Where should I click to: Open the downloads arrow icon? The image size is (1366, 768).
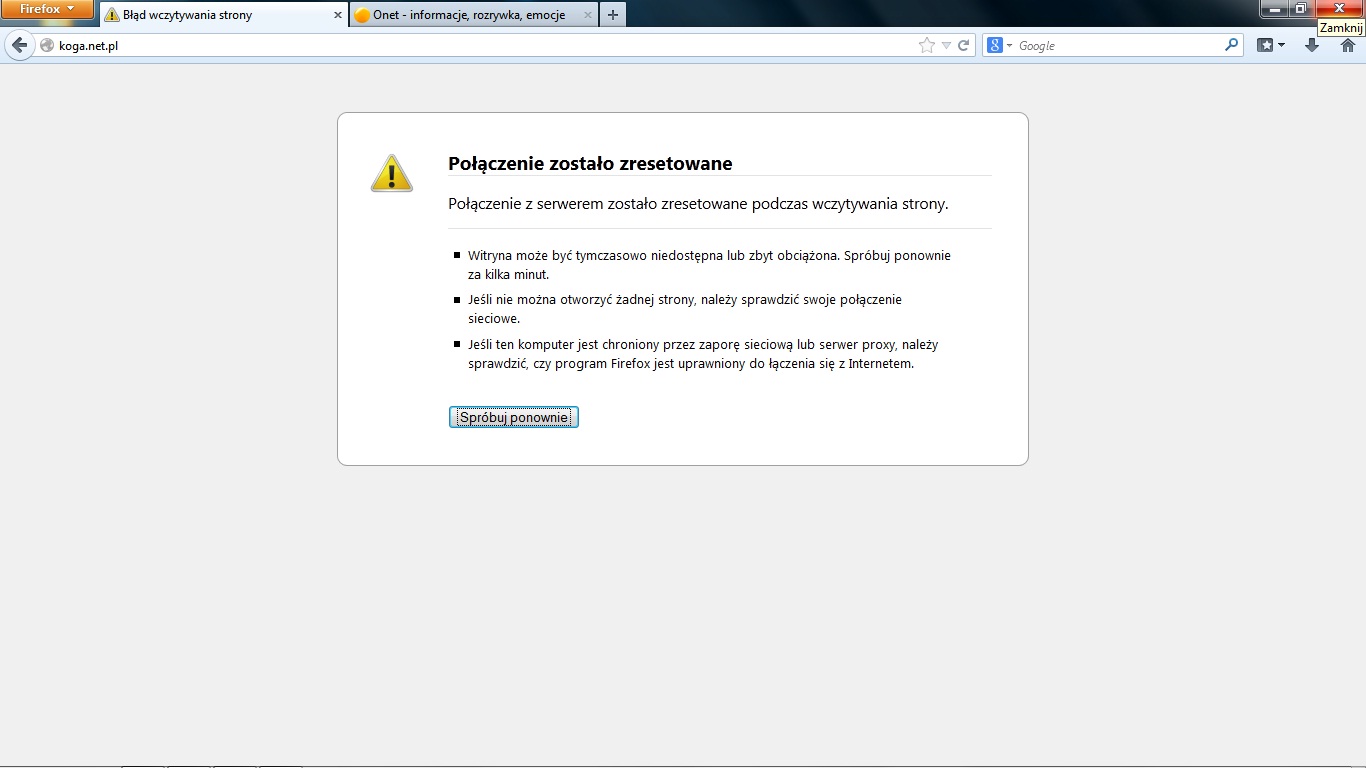pyautogui.click(x=1312, y=45)
